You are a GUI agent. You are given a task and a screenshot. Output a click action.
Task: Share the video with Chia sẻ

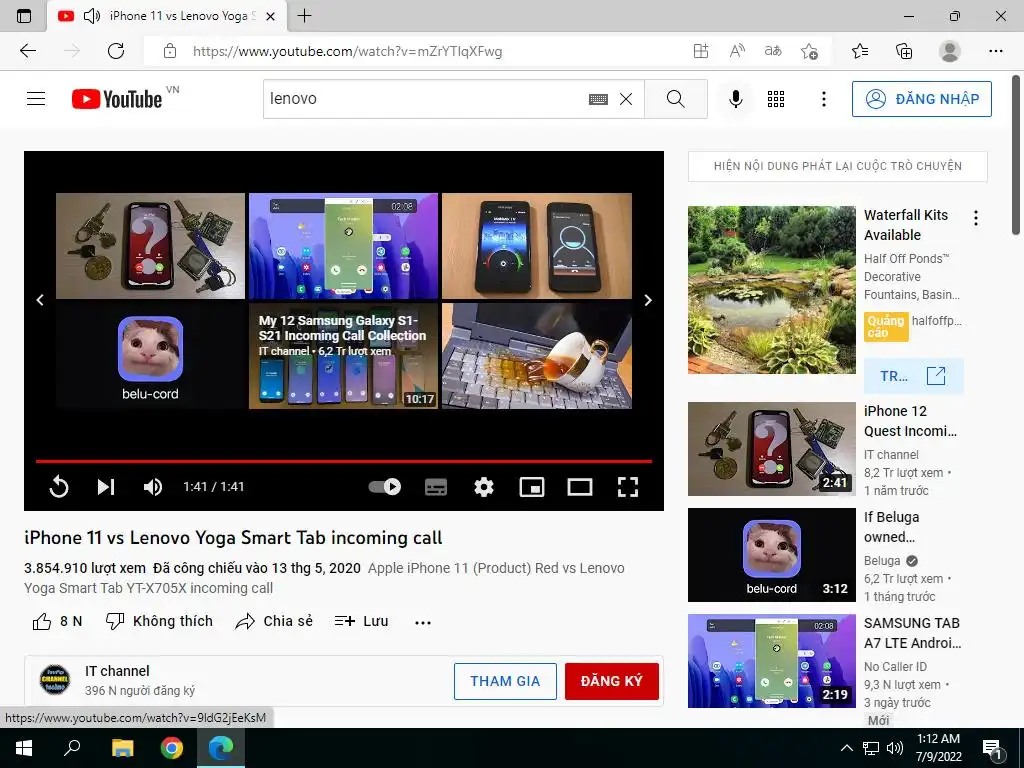[x=274, y=622]
